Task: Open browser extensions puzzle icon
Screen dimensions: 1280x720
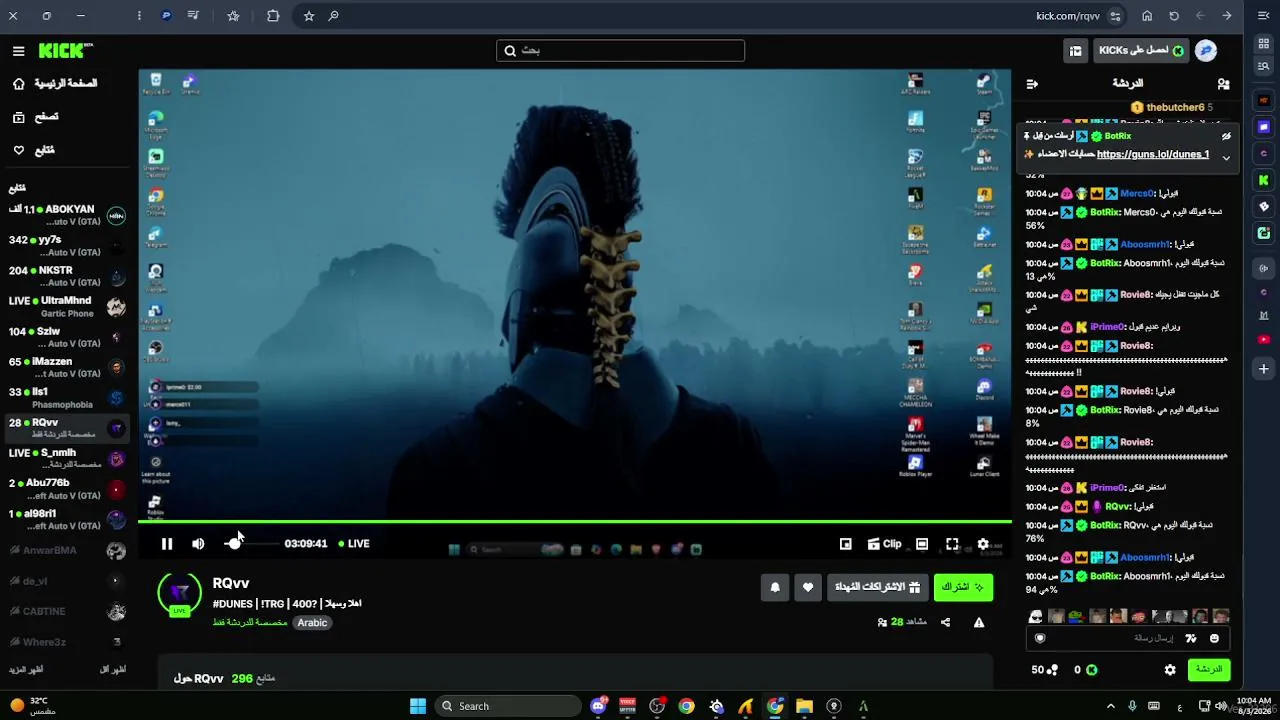Action: pyautogui.click(x=273, y=16)
